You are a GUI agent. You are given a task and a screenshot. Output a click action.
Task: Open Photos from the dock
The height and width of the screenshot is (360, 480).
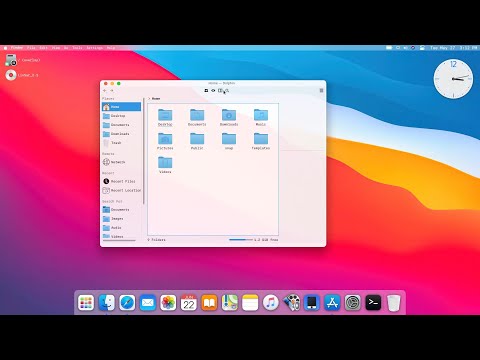(x=168, y=303)
